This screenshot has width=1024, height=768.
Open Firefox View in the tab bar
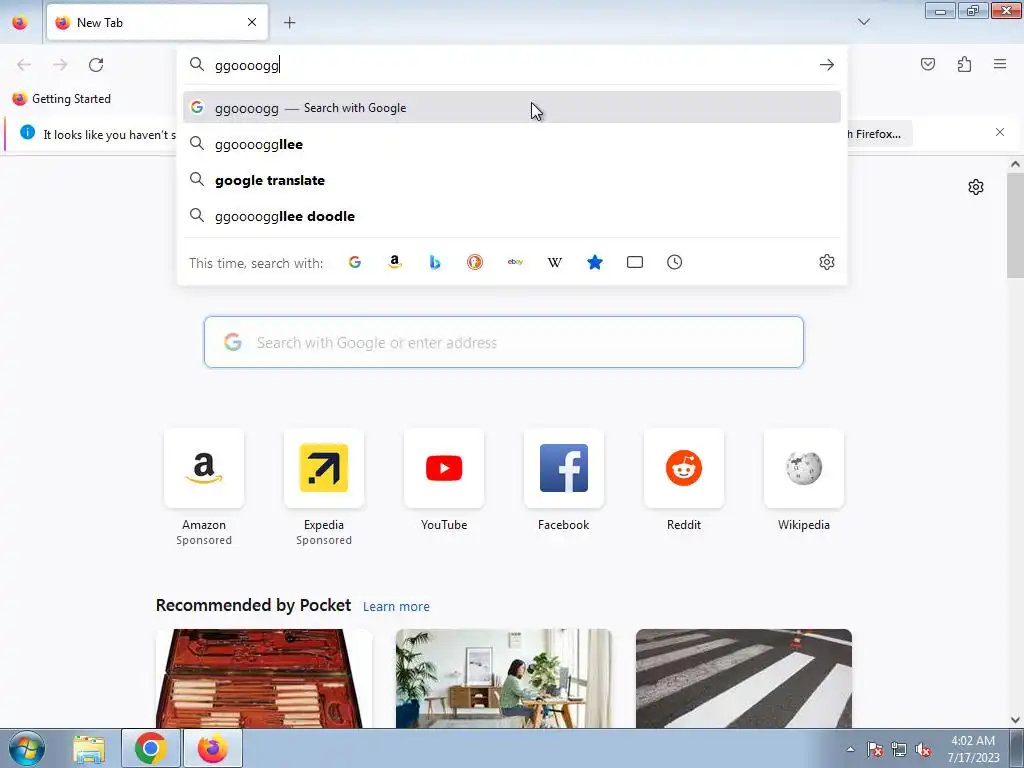(20, 23)
